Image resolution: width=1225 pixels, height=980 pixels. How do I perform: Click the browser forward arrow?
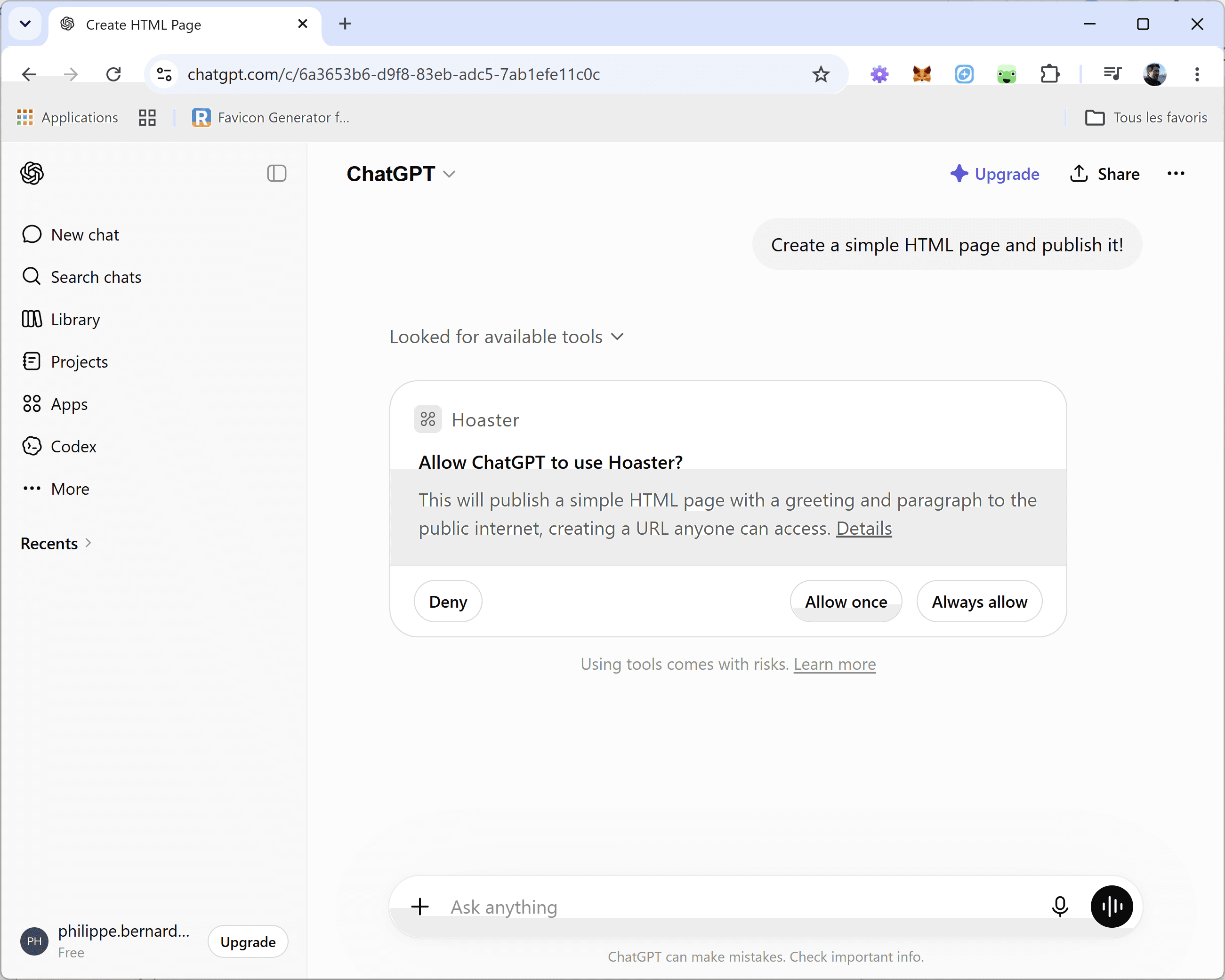71,74
